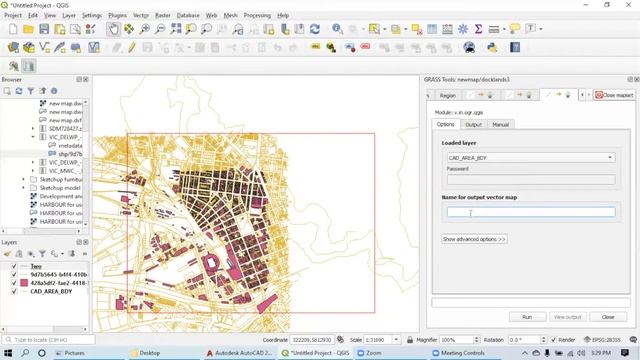The width and height of the screenshot is (640, 360).
Task: Click the 428a5df2 layer color swatch
Action: [24, 283]
